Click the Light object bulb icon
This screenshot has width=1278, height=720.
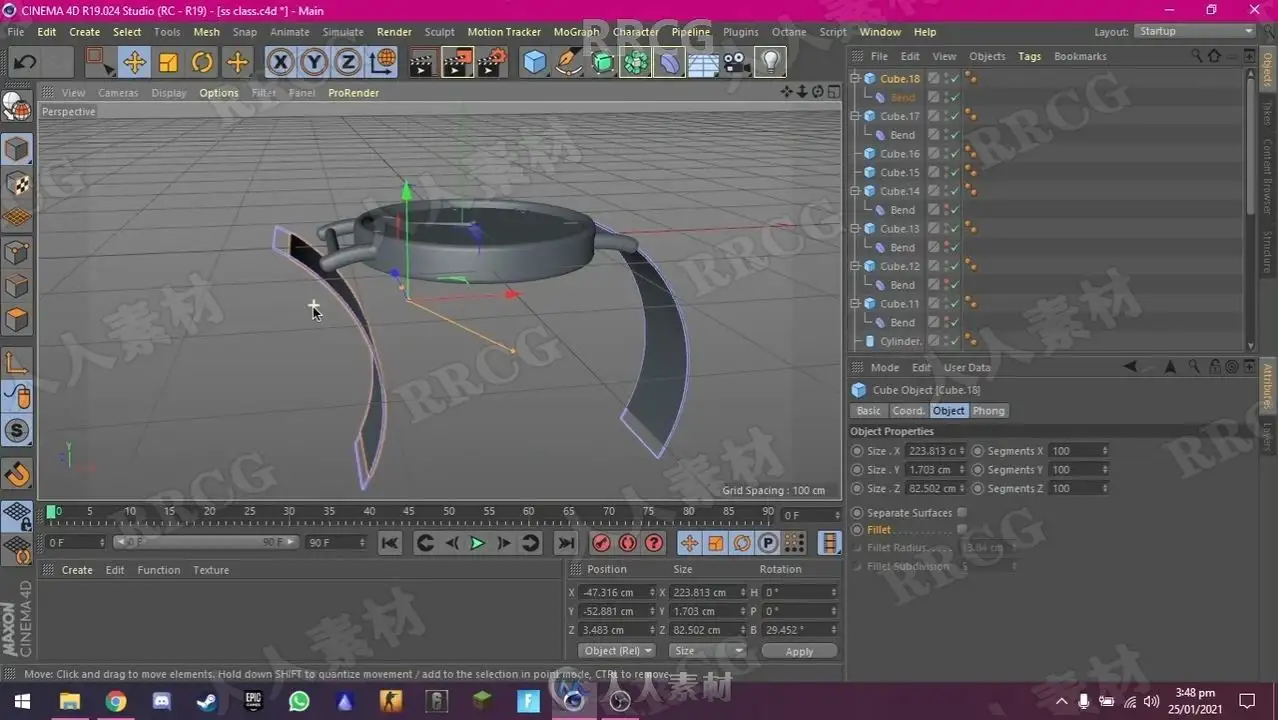pos(769,63)
